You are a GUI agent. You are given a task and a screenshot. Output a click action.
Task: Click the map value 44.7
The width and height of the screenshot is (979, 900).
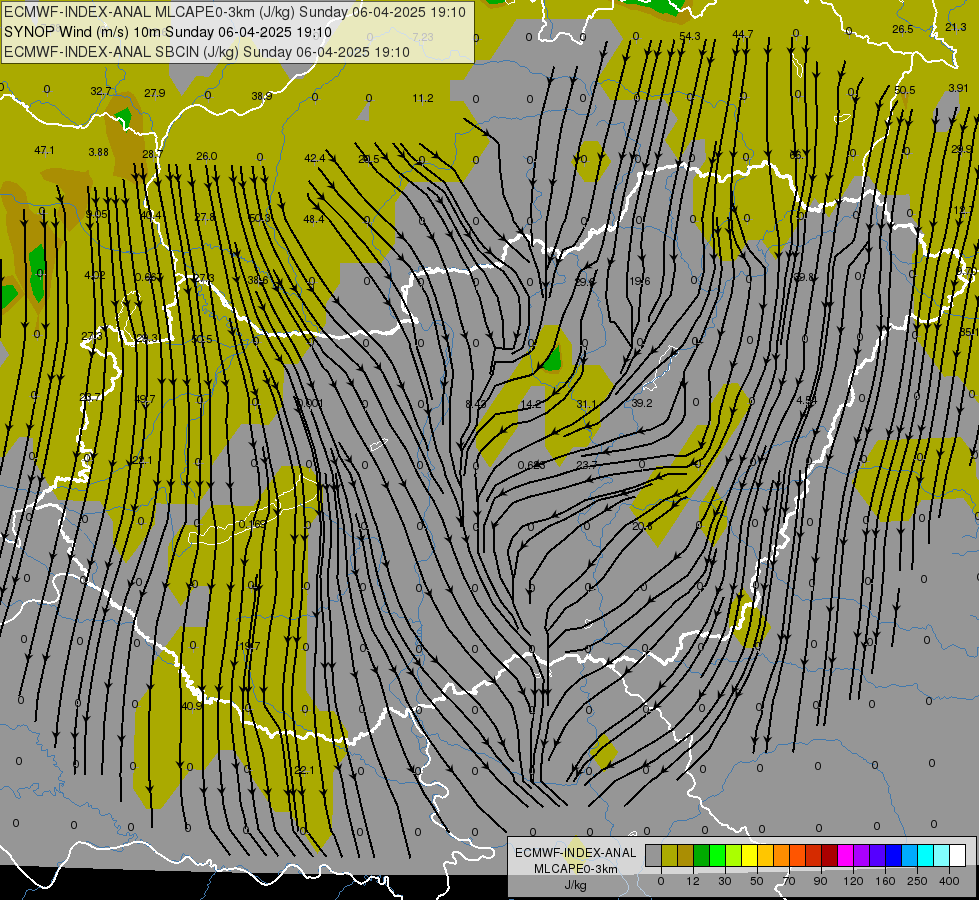(742, 34)
